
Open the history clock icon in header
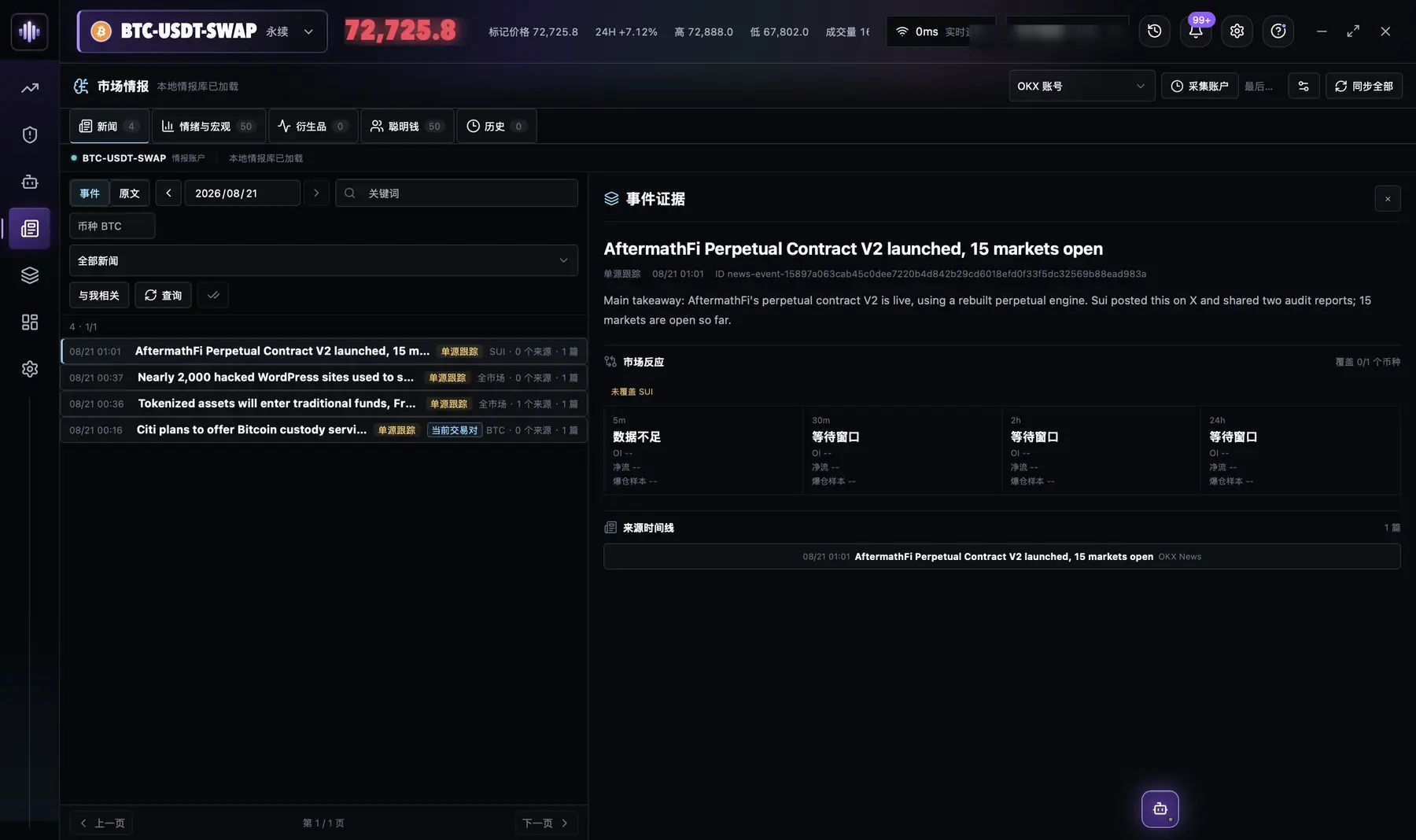[1154, 31]
